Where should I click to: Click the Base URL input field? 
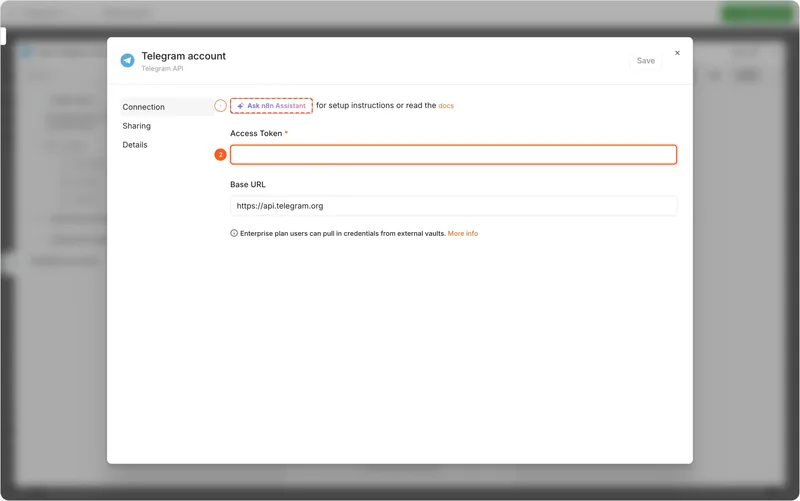point(453,206)
